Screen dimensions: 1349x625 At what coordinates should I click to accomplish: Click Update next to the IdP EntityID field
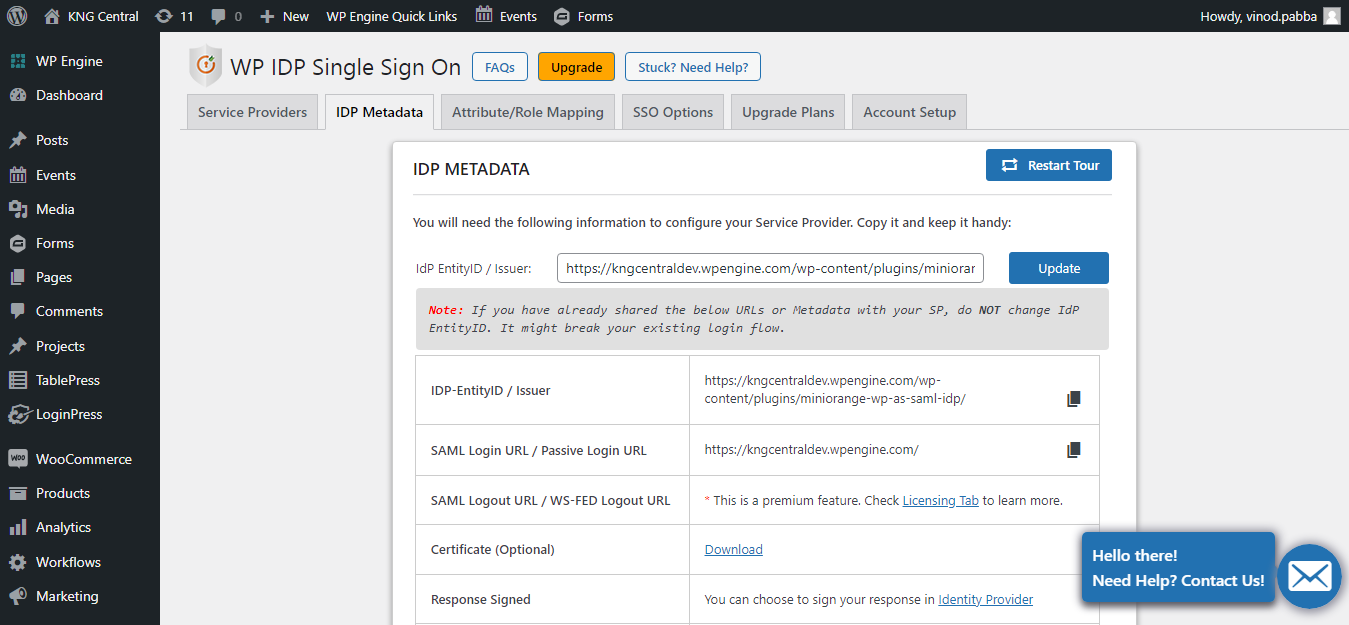[x=1059, y=268]
